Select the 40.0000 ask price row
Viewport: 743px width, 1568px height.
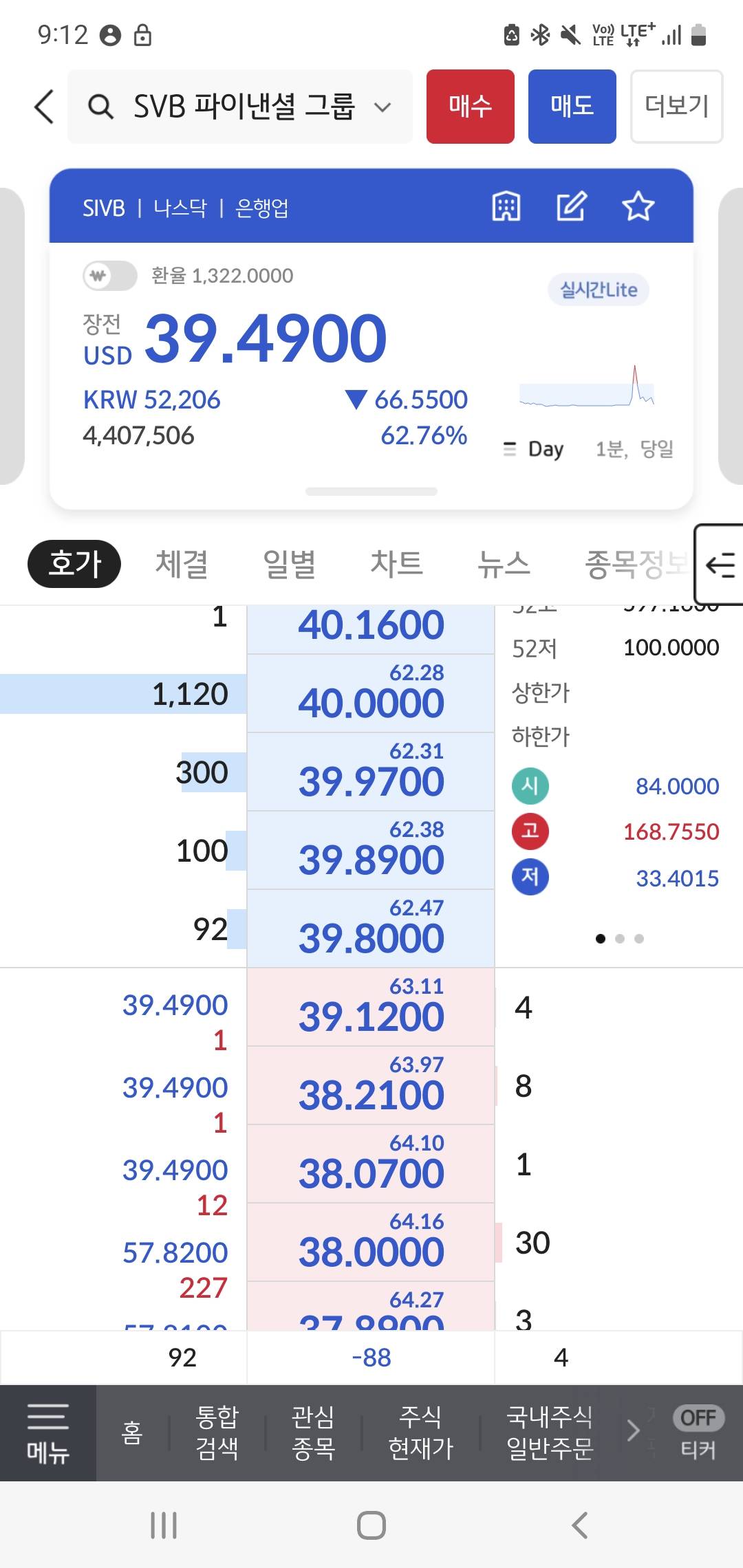371,694
